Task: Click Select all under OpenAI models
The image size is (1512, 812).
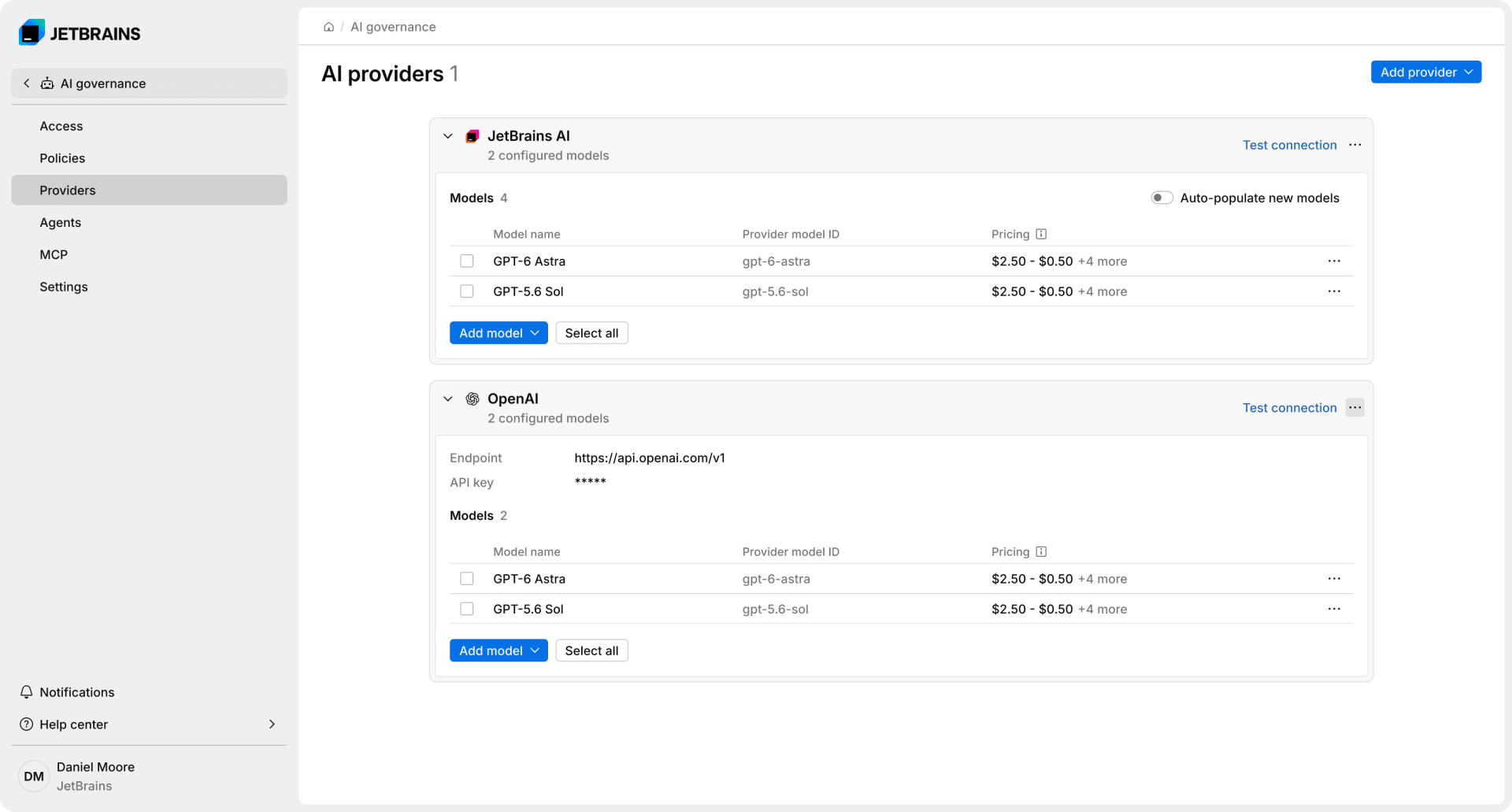Action: click(x=591, y=651)
